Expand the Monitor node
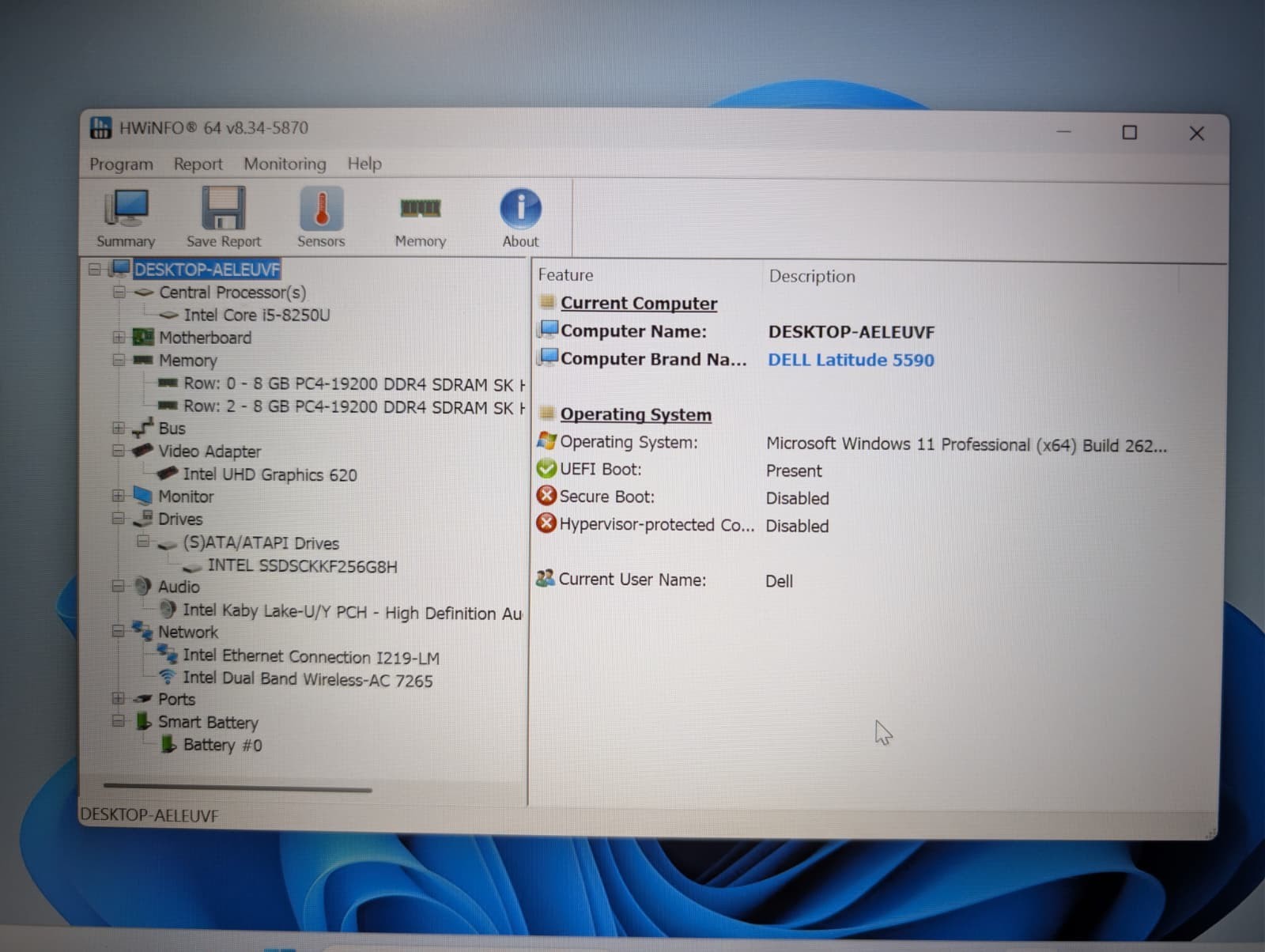The width and height of the screenshot is (1265, 952). 119,496
